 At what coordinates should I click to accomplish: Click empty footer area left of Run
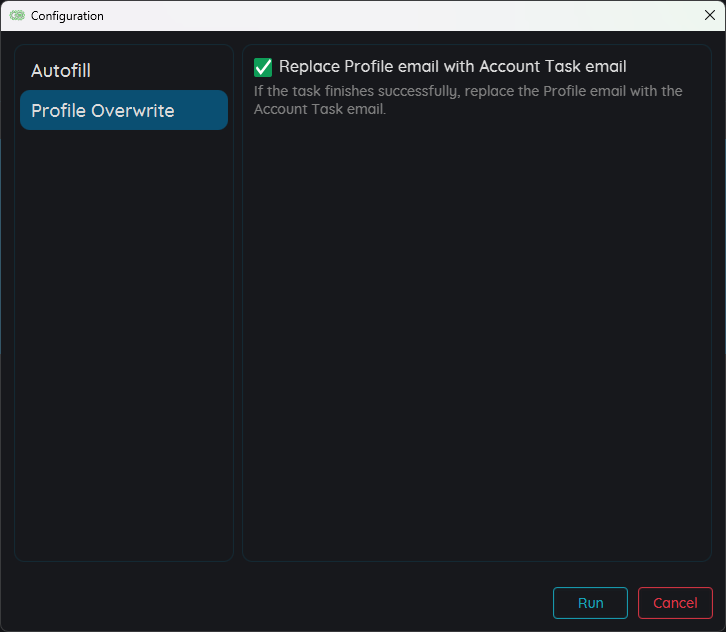(280, 603)
